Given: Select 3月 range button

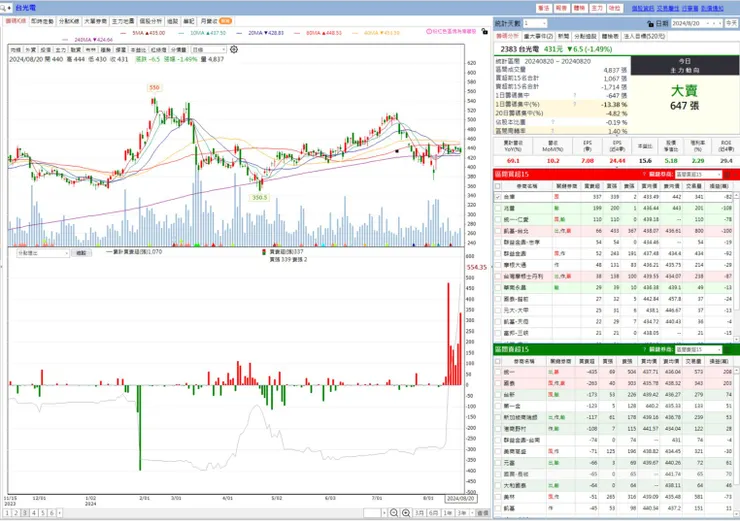Looking at the screenshot, I should click(x=419, y=513).
